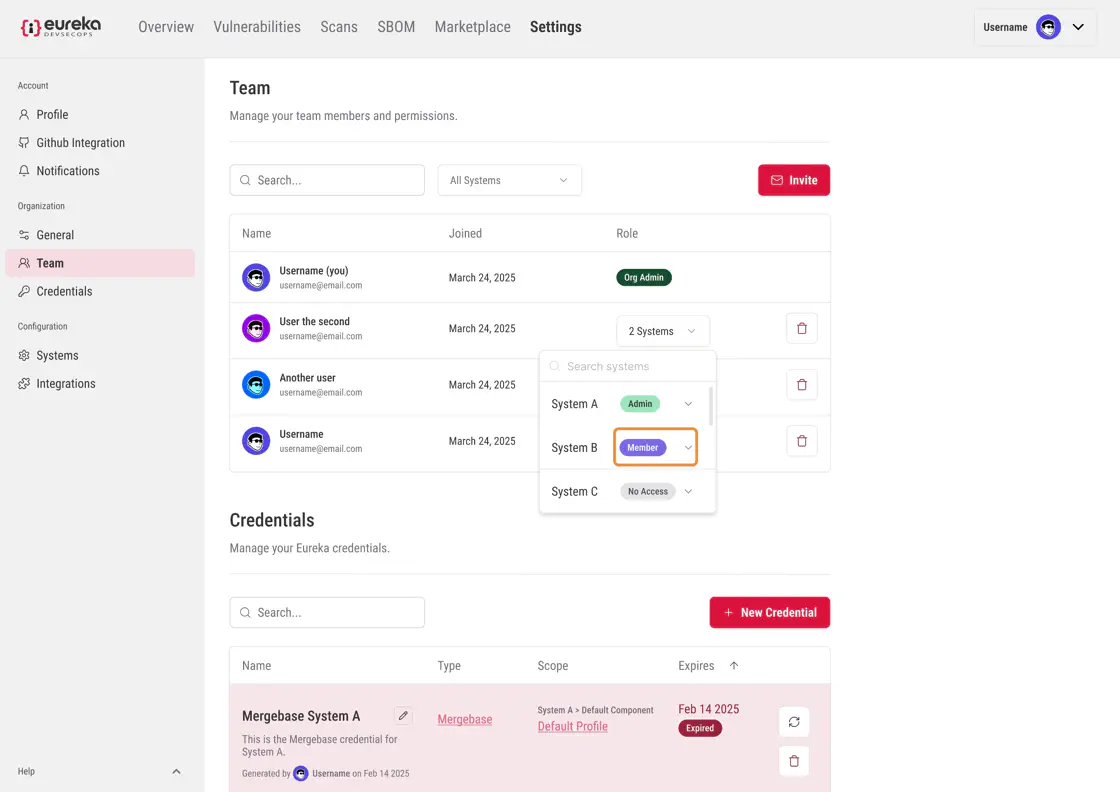
Task: Open the Default Profile link
Action: pos(572,726)
